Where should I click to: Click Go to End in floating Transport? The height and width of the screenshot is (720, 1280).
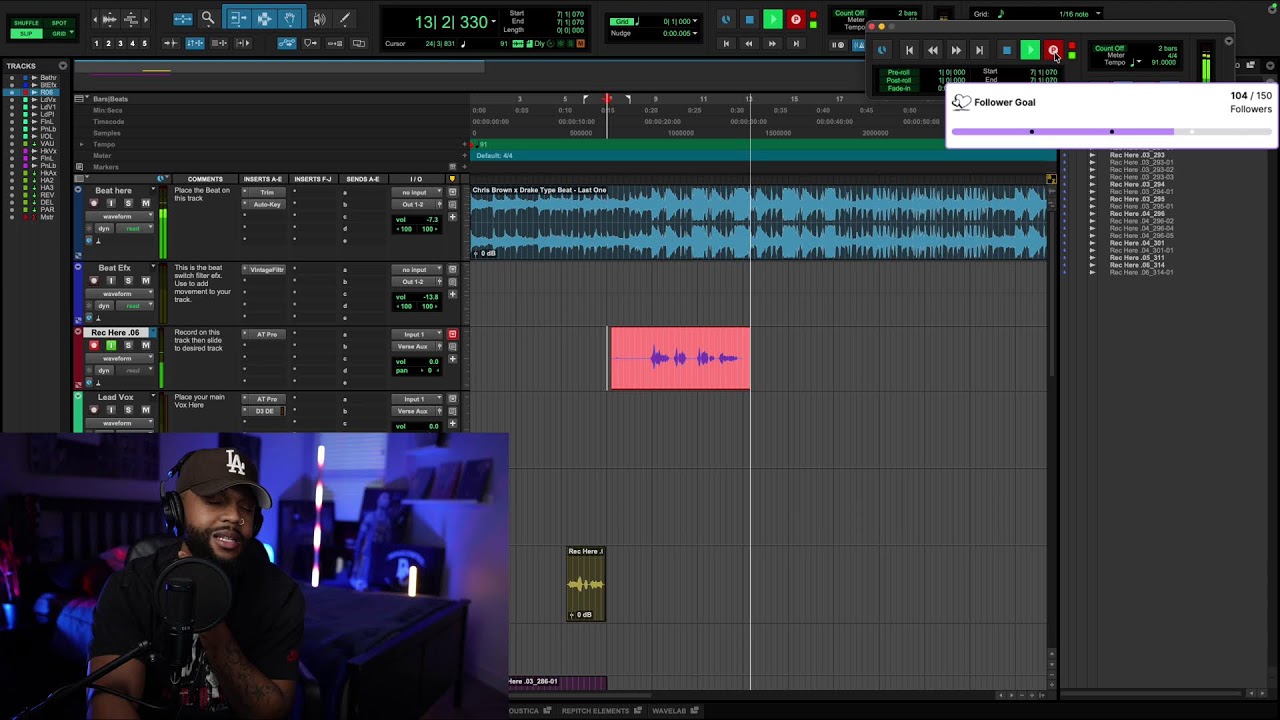[x=979, y=50]
